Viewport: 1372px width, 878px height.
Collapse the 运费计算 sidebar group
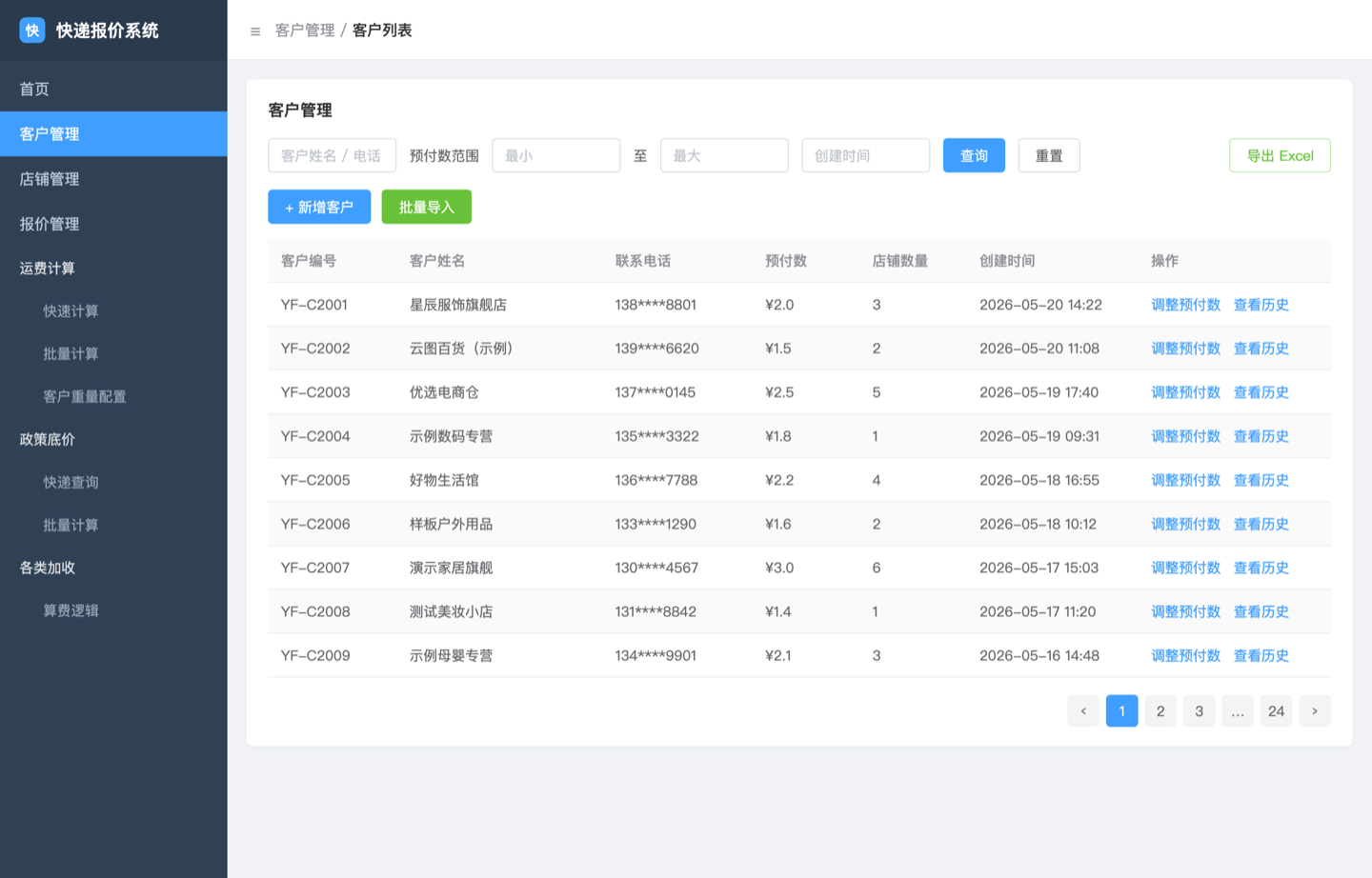[113, 269]
